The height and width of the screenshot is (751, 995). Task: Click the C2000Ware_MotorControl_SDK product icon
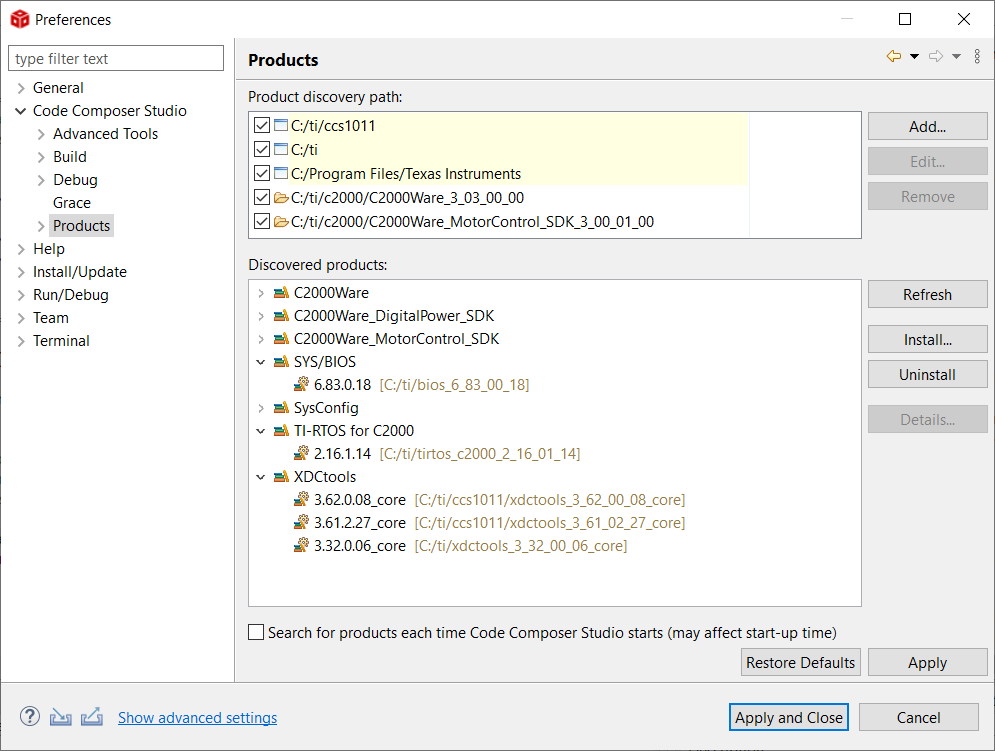point(281,338)
